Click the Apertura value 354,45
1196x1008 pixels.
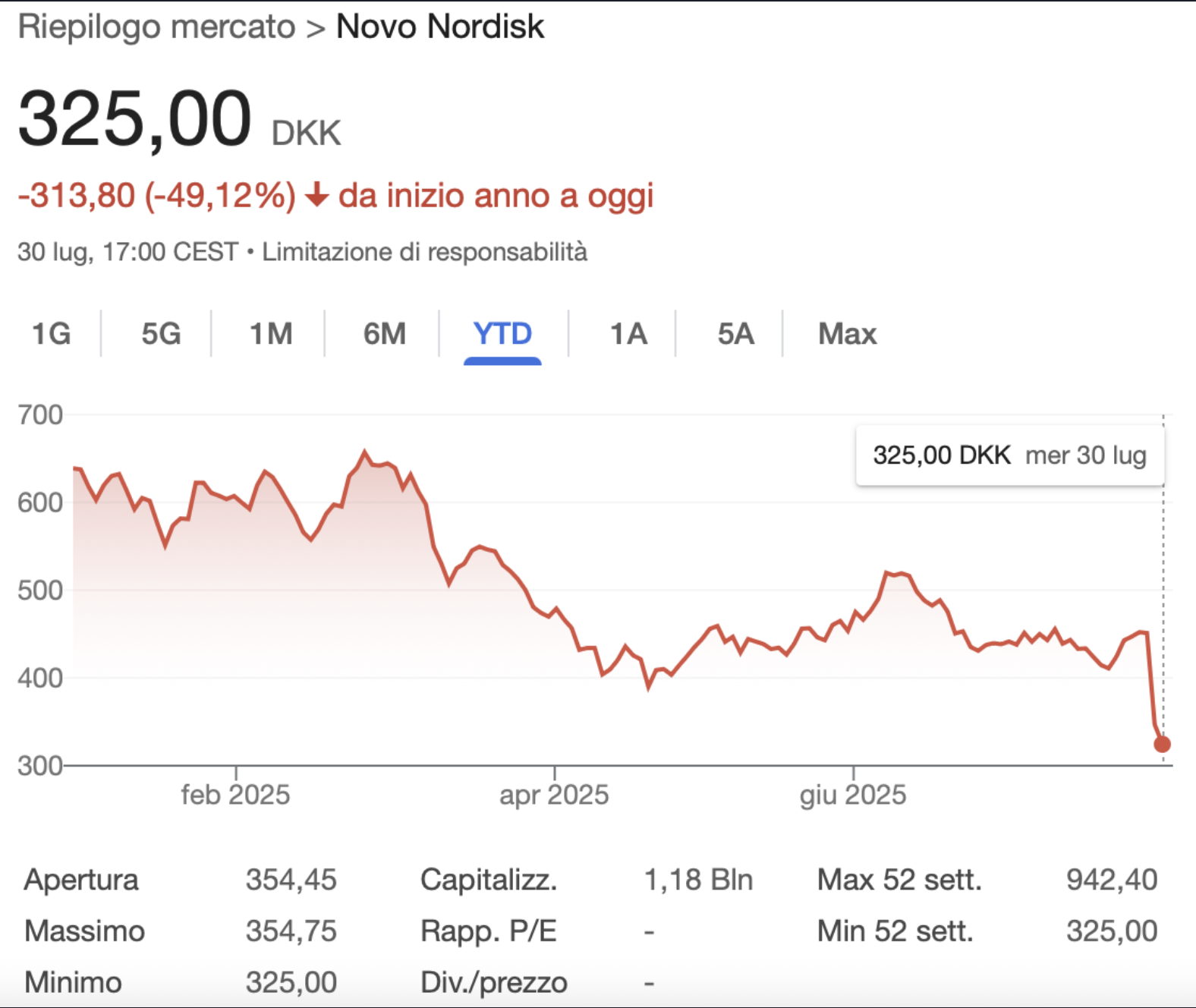click(x=291, y=880)
